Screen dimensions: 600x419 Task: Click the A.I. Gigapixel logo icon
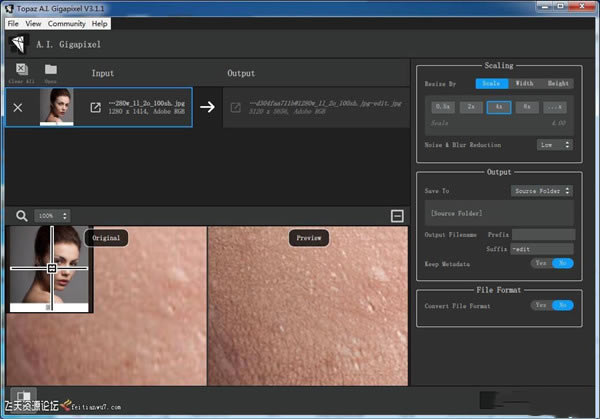18,43
